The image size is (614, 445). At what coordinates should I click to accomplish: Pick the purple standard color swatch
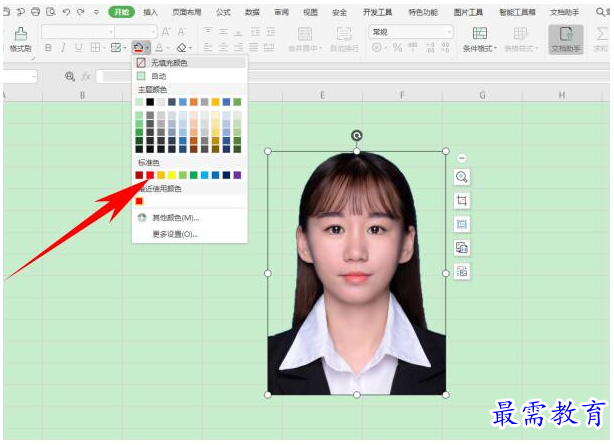(x=237, y=175)
